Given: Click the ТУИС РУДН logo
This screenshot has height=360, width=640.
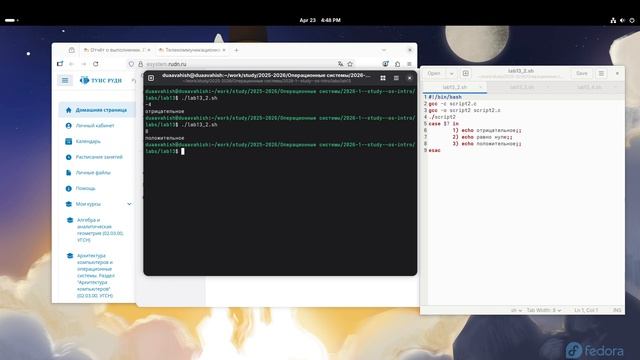Looking at the screenshot, I should [x=101, y=80].
